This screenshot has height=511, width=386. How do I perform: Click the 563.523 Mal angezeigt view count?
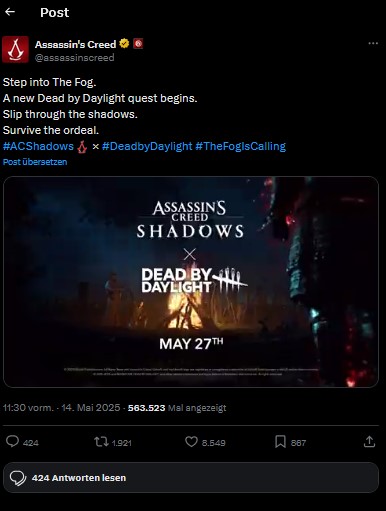point(177,408)
